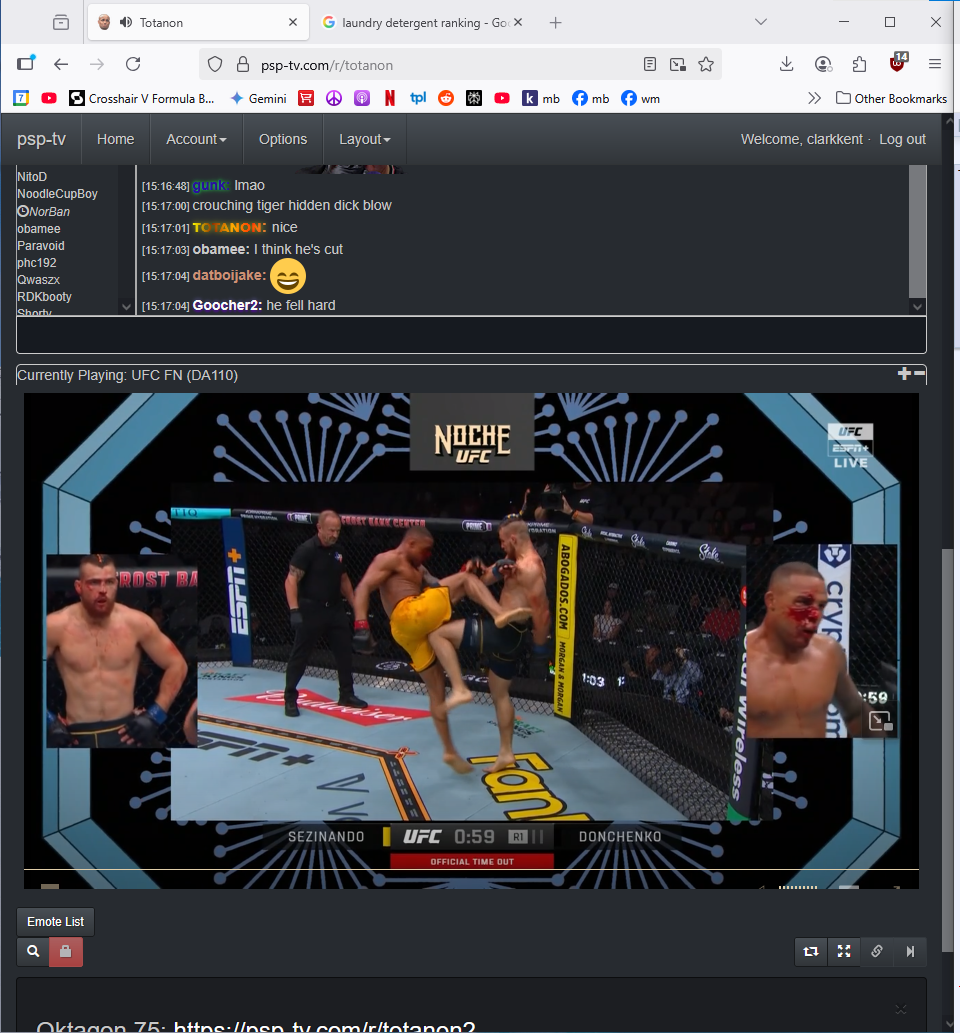Open tracking protection shield panel

pyautogui.click(x=215, y=65)
